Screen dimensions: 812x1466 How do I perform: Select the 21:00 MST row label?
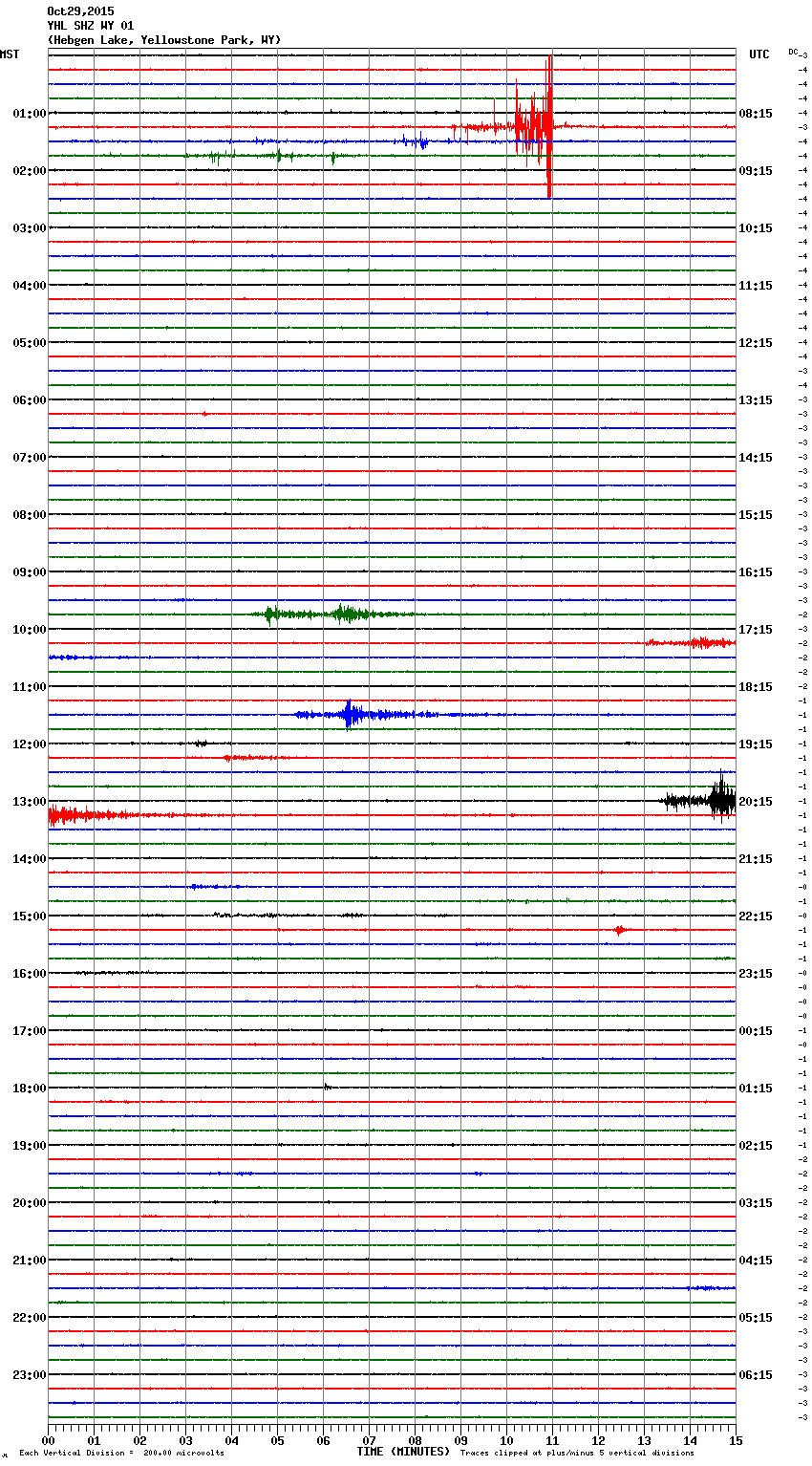click(x=29, y=1260)
